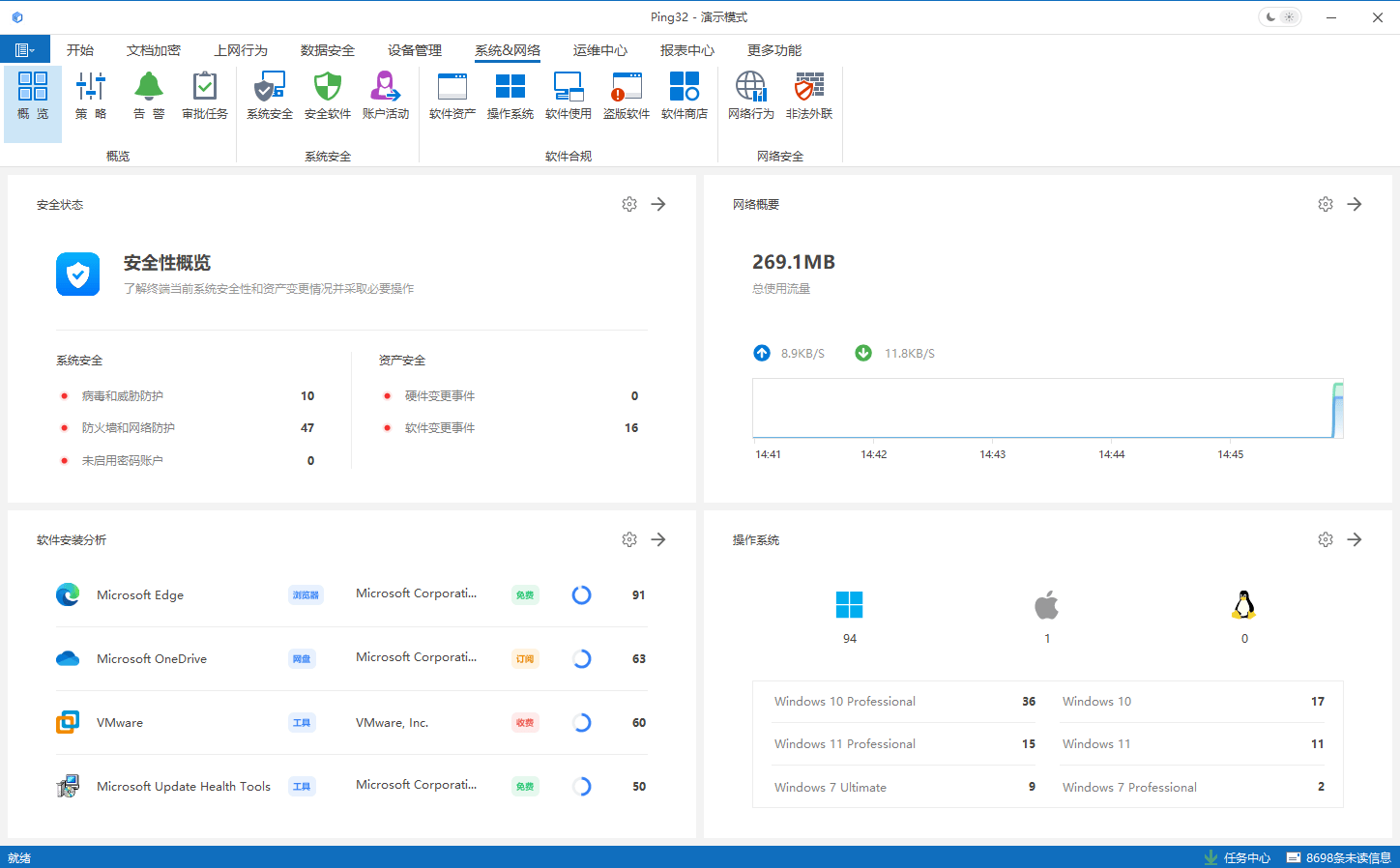Expand the blue application menu dropdown

click(x=24, y=50)
